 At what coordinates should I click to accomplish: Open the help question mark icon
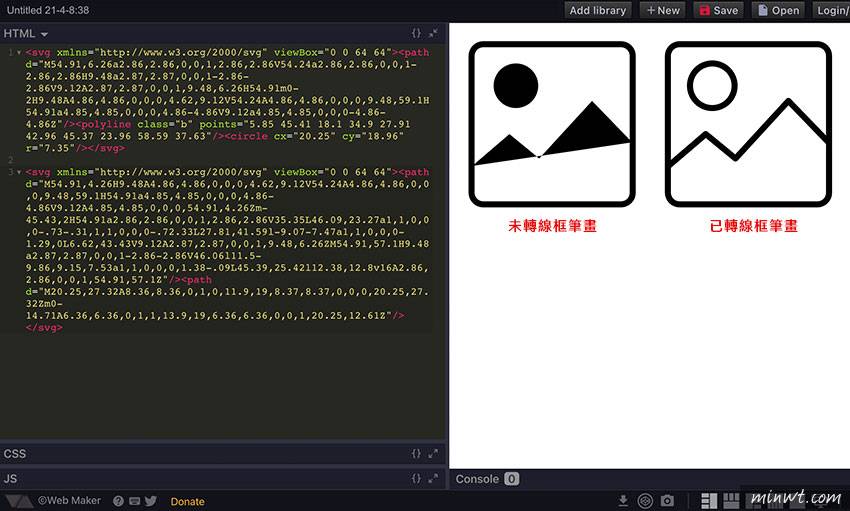pyautogui.click(x=118, y=501)
